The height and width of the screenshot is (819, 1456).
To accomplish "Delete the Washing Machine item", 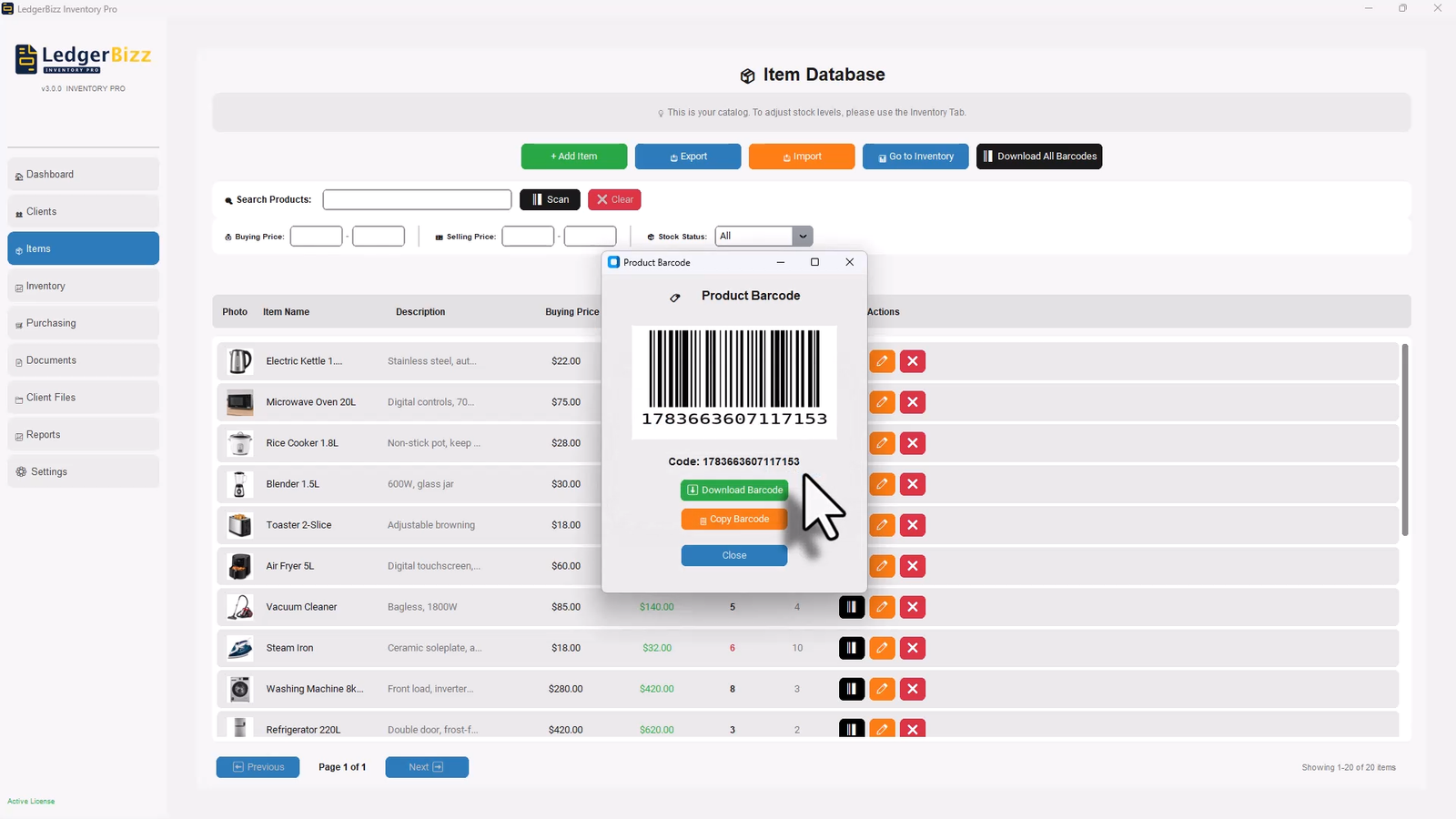I will (913, 689).
